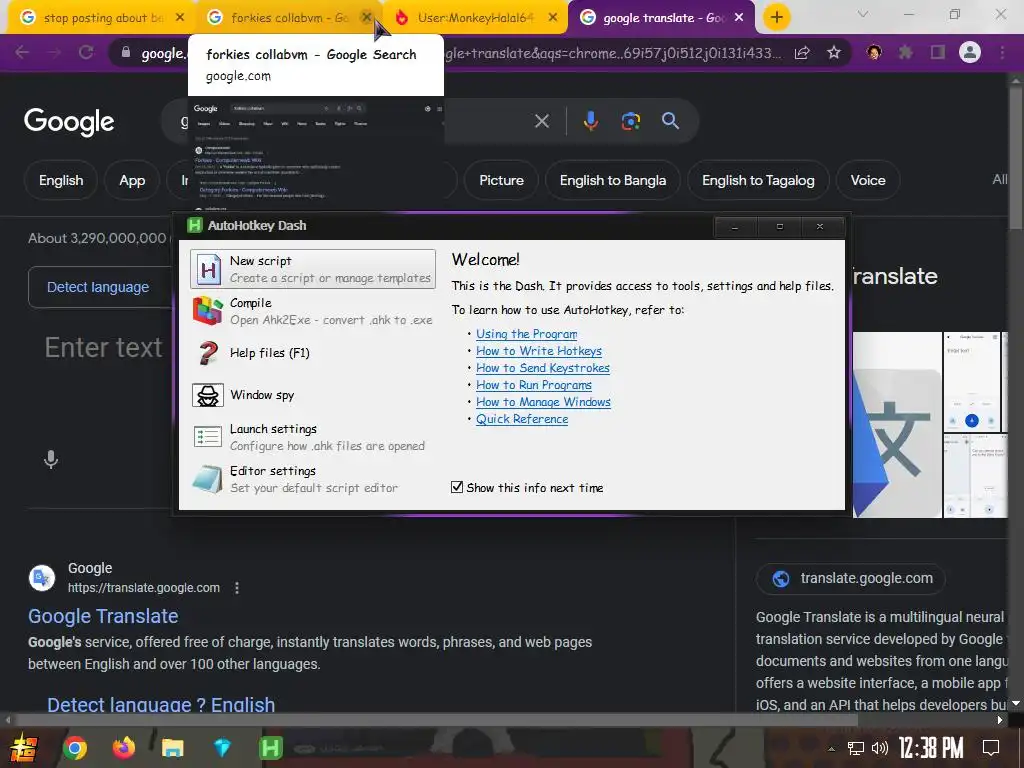The height and width of the screenshot is (768, 1024).
Task: Open the Google Translate logo thumbnail
Action: [x=897, y=424]
